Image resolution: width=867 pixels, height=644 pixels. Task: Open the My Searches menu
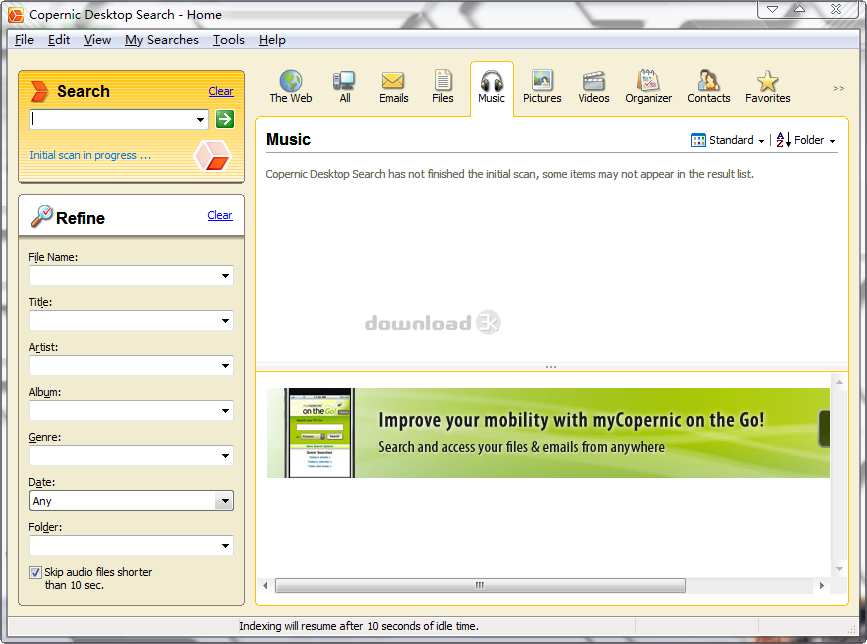pos(161,40)
